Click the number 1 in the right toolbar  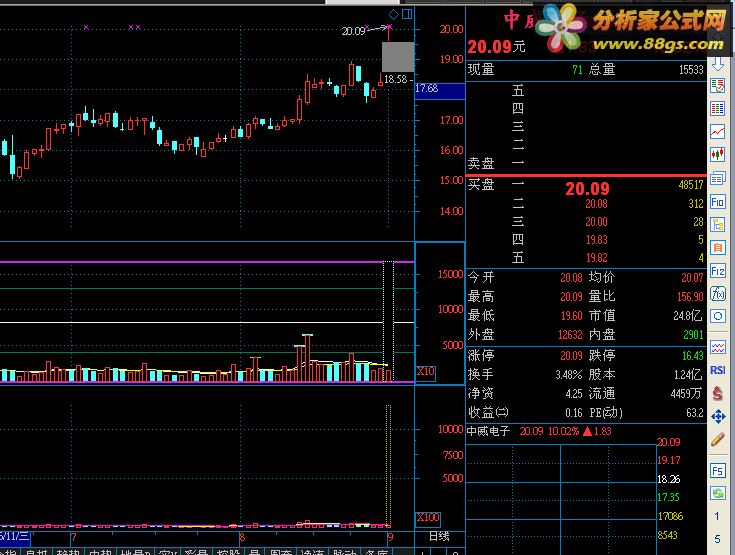717,517
